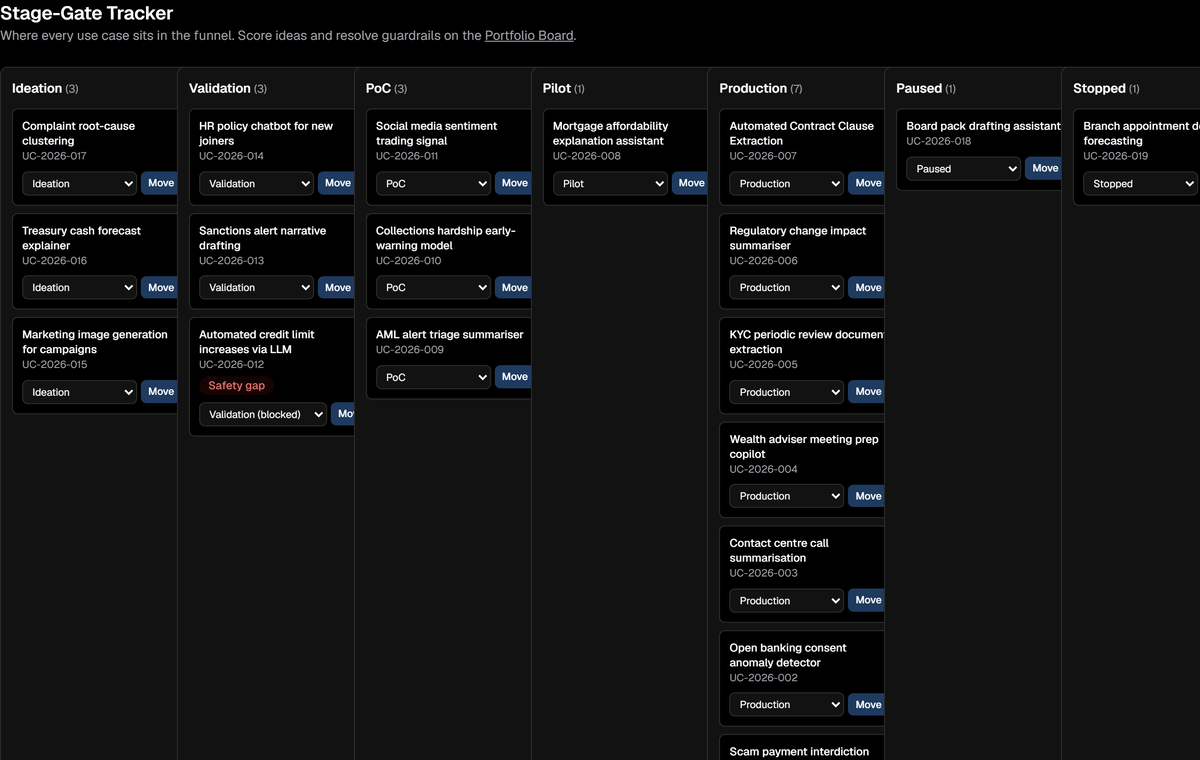Open stage dropdown for AML alert triage summariser
The height and width of the screenshot is (760, 1200).
(x=434, y=377)
